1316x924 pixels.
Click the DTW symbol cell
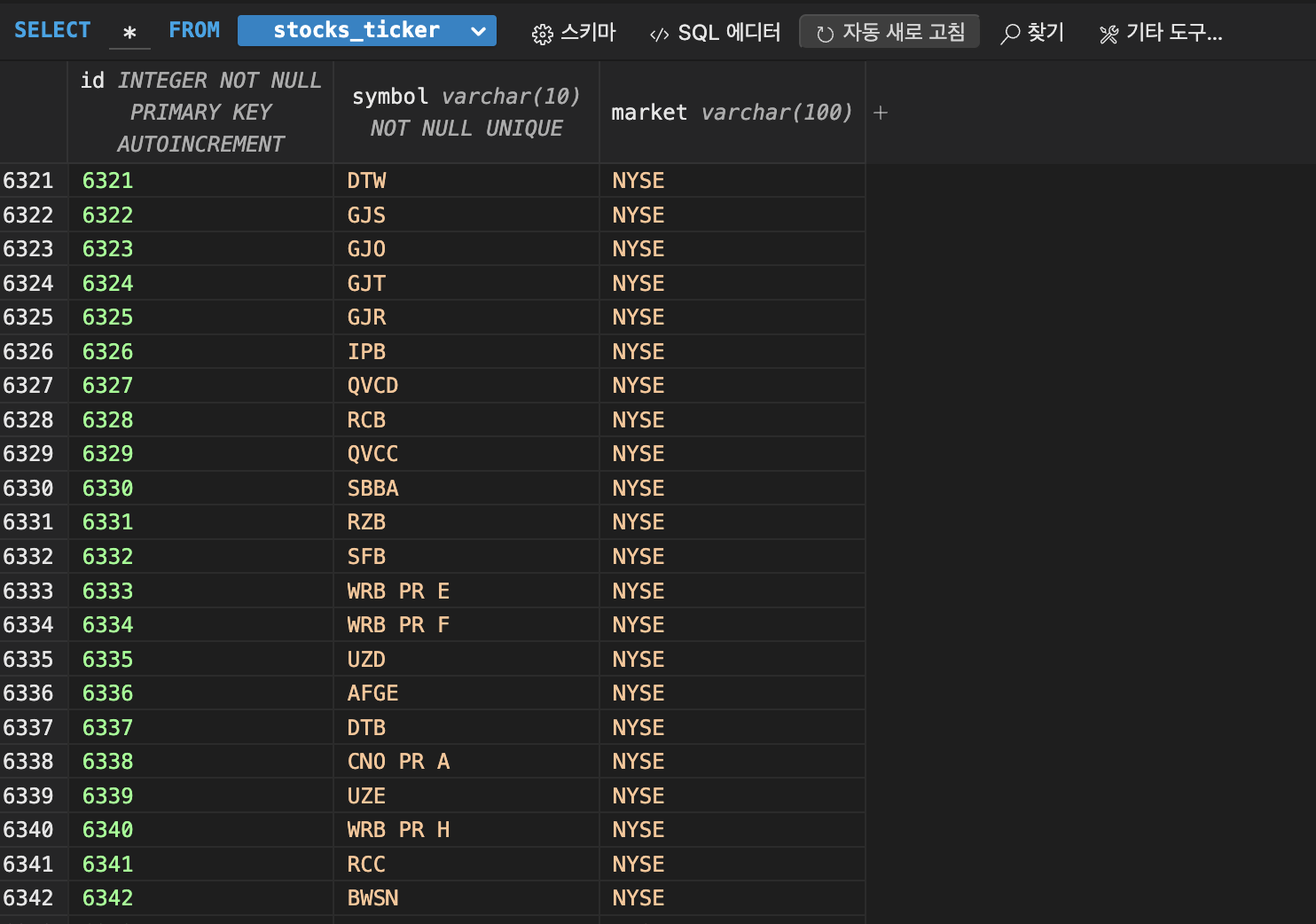[466, 181]
